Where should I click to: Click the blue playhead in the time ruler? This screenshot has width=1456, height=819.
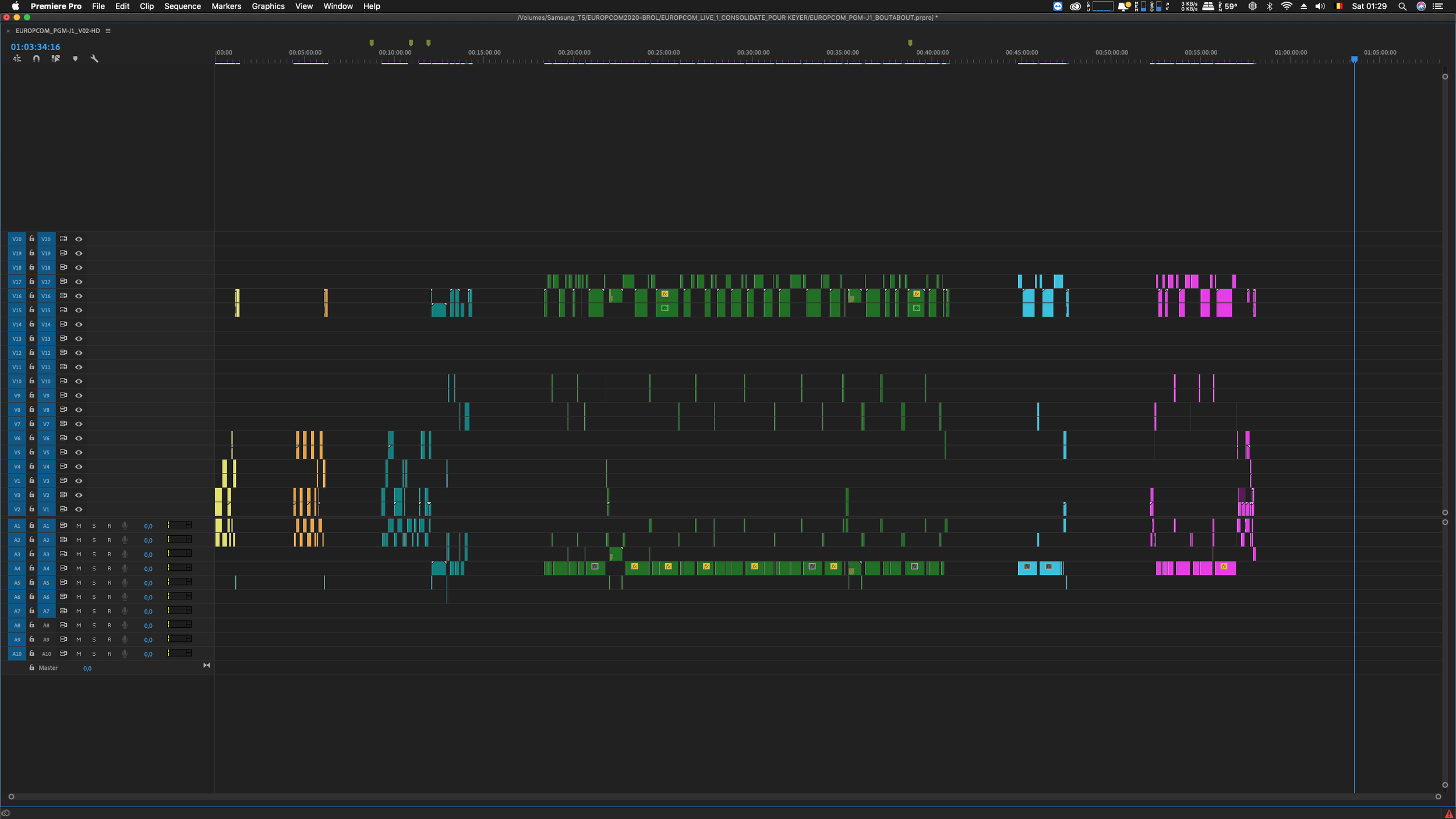1355,59
